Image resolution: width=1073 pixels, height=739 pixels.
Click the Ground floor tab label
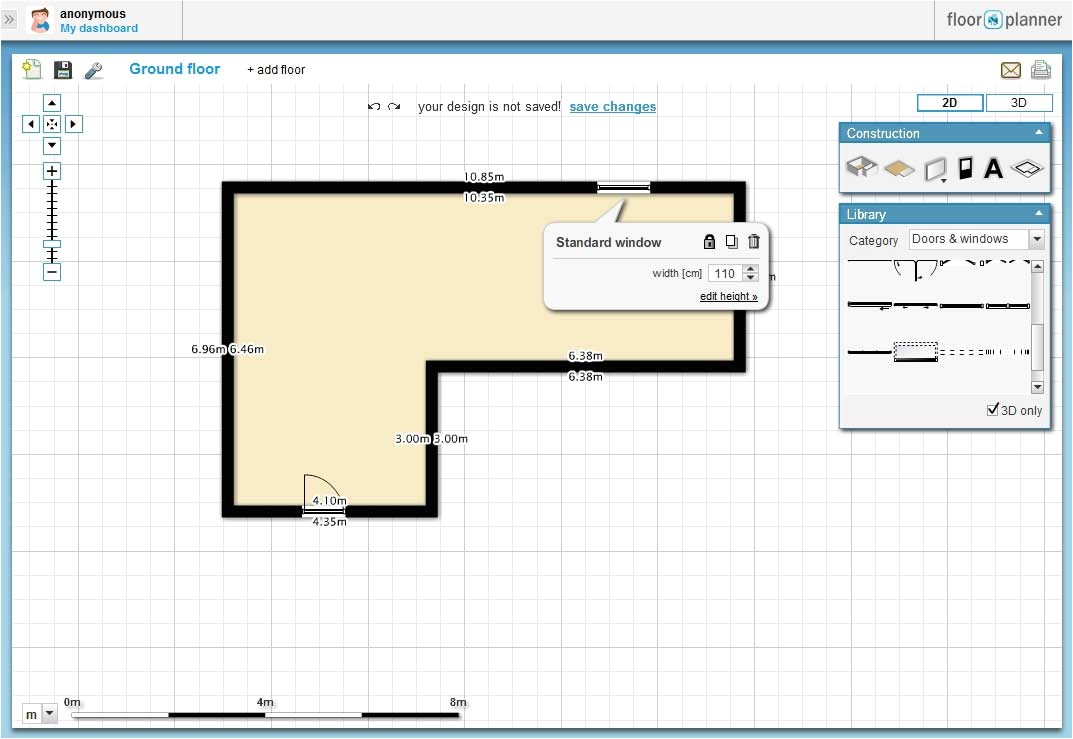click(x=174, y=69)
